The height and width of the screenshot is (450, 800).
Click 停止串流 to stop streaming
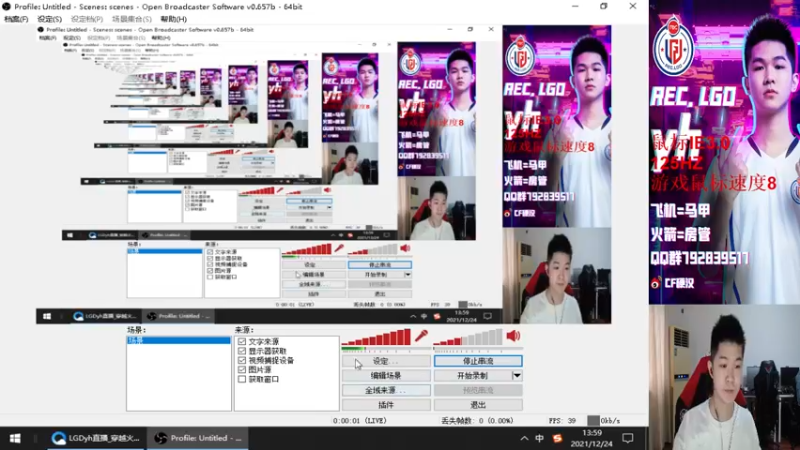tap(478, 361)
